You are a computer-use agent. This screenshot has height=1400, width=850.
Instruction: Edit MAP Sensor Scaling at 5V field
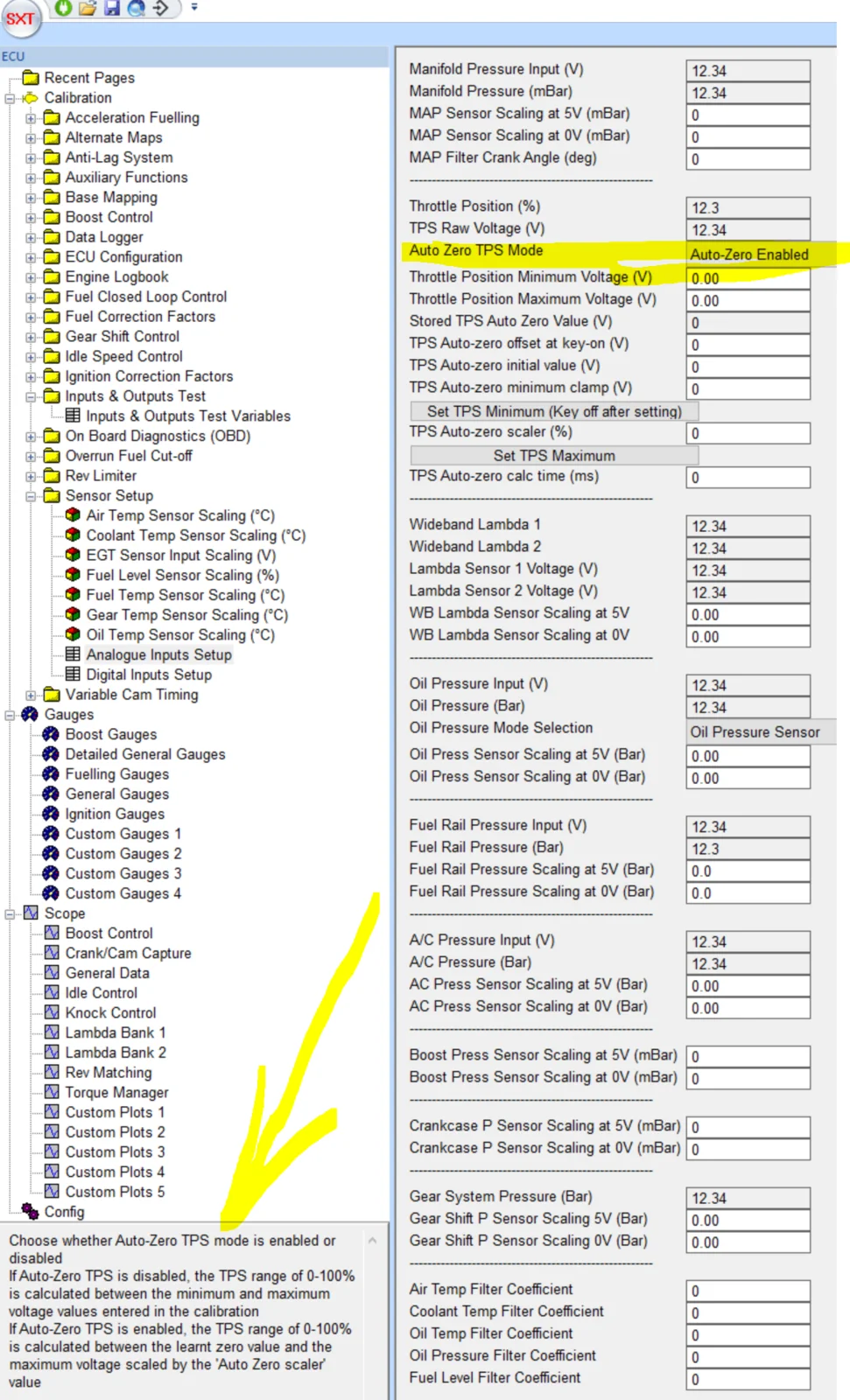748,115
